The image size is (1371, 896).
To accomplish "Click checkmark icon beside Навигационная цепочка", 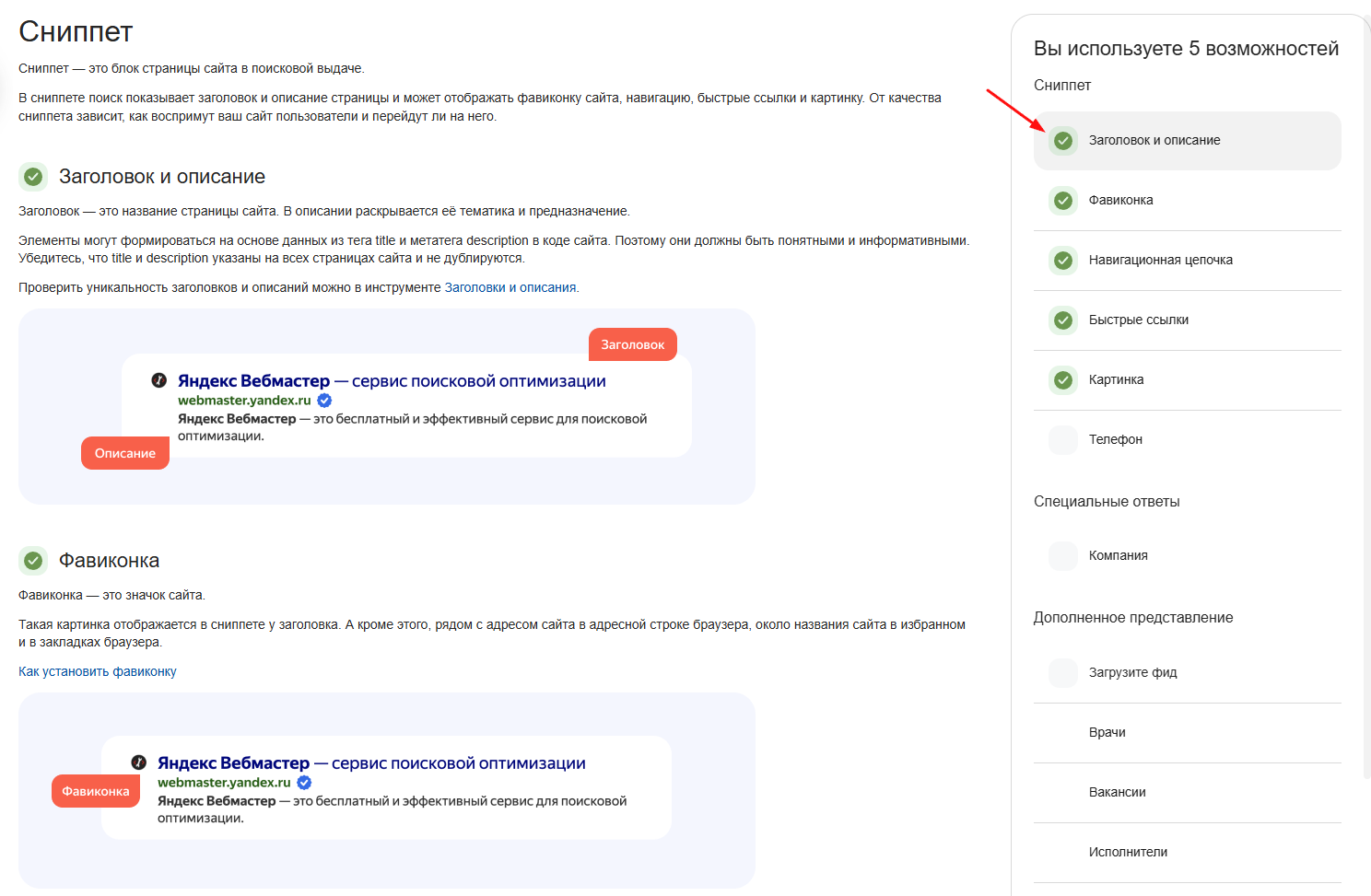I will tap(1063, 261).
